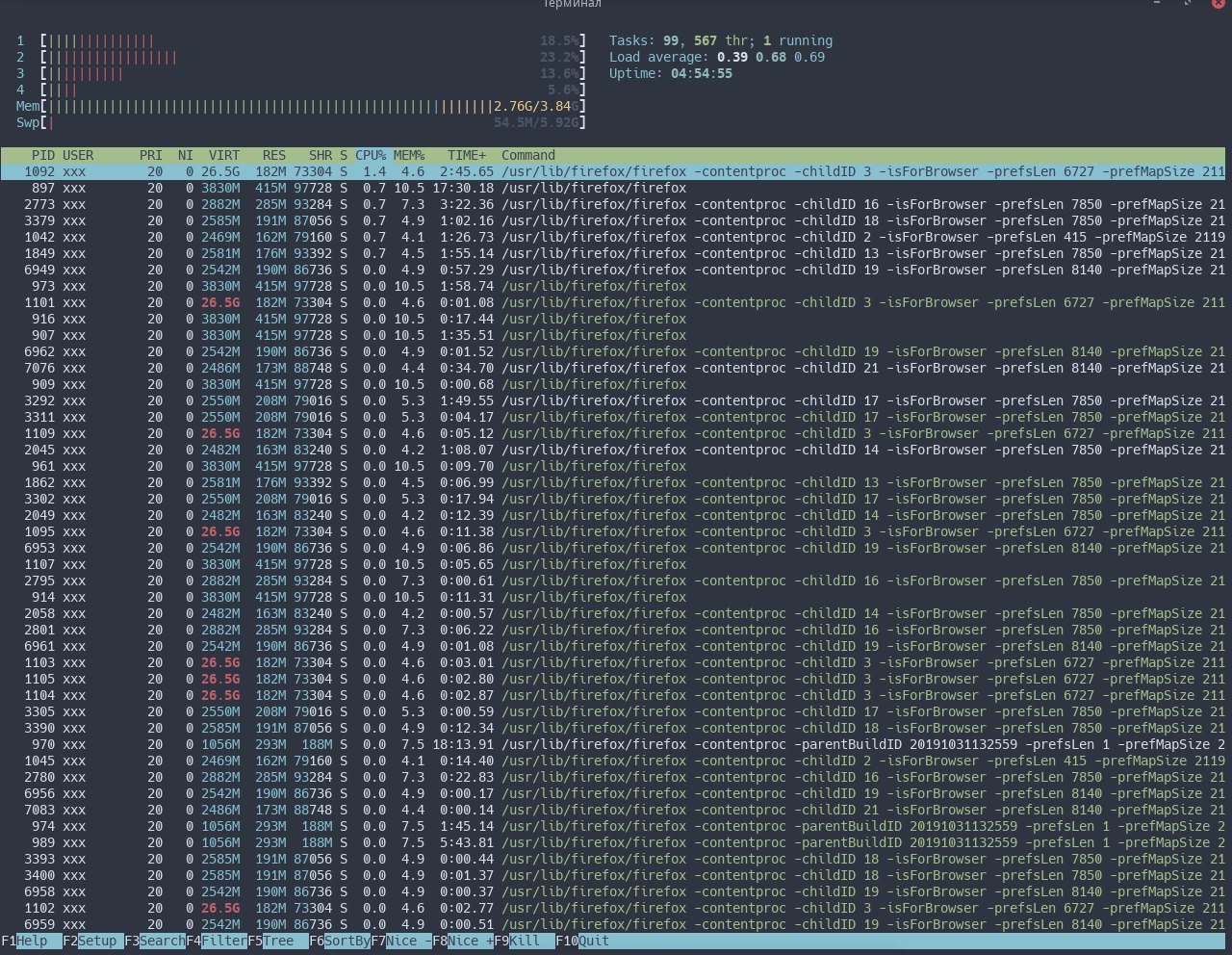Click the TIME+ value 17:30.18
Viewport: 1232px width, 955px height.
pyautogui.click(x=463, y=188)
